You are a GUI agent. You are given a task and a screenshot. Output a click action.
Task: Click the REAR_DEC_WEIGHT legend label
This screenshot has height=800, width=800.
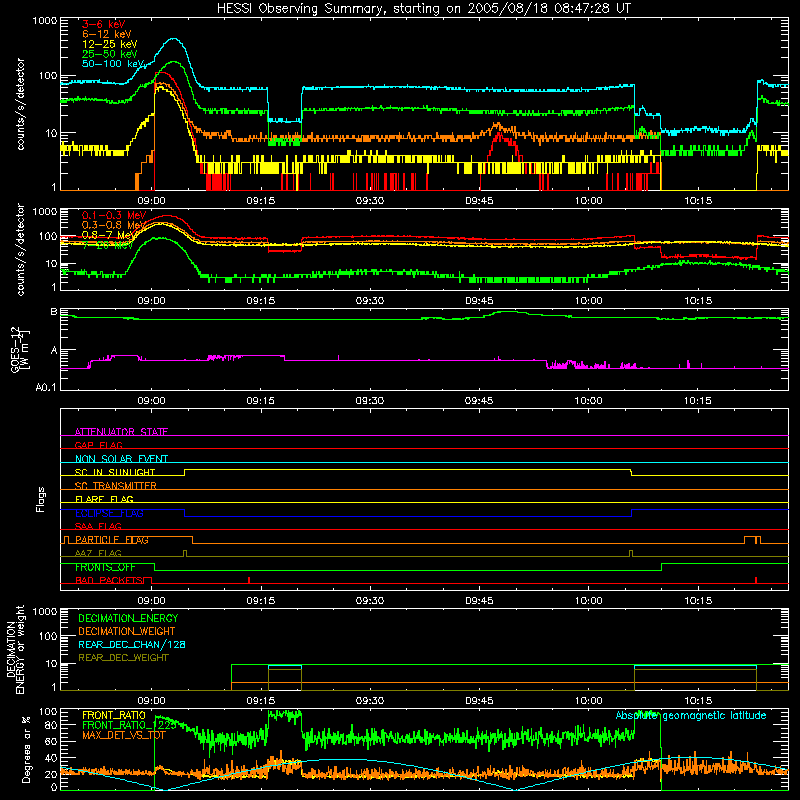point(123,658)
